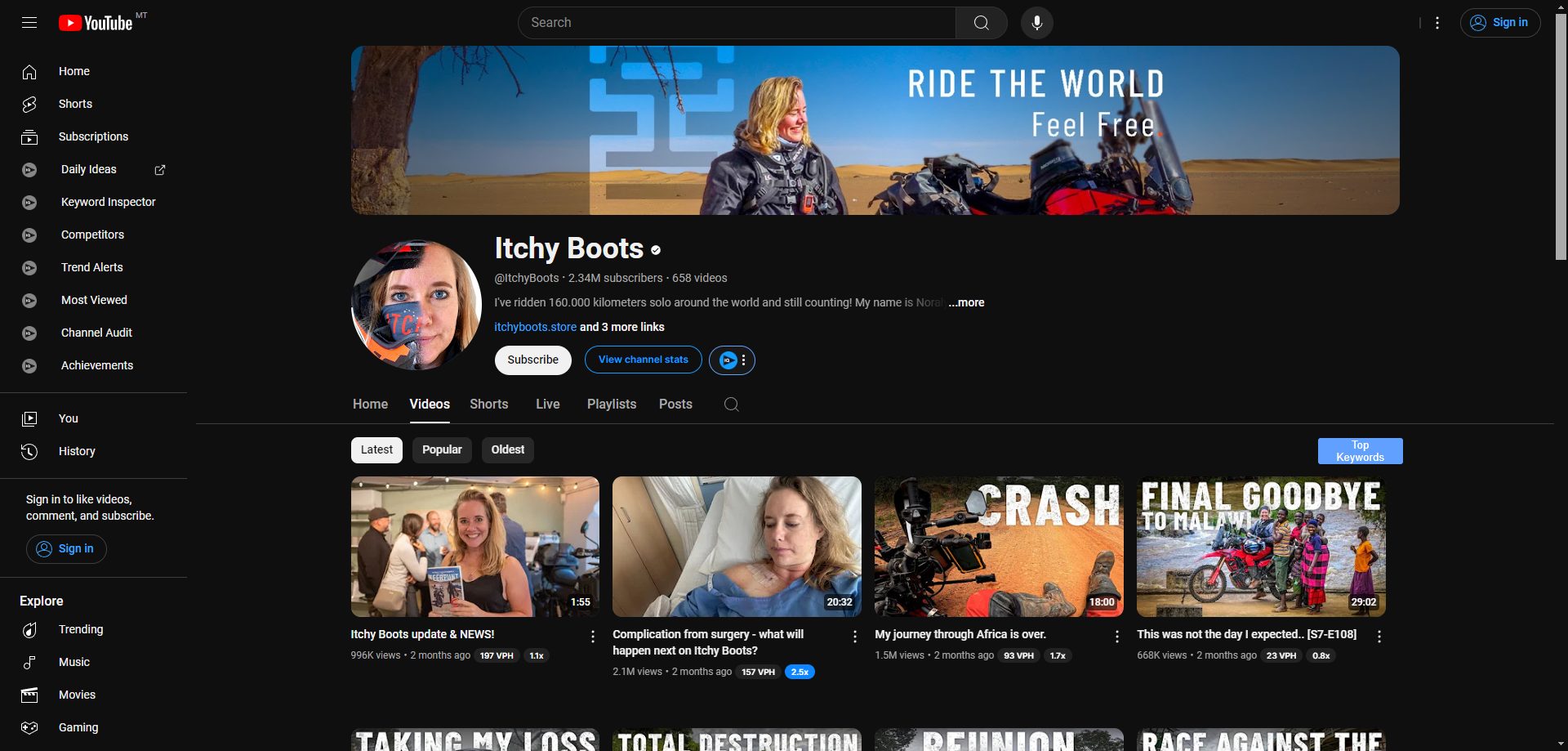Activate voice search microphone
Screen dimensions: 1568x751
[1036, 23]
